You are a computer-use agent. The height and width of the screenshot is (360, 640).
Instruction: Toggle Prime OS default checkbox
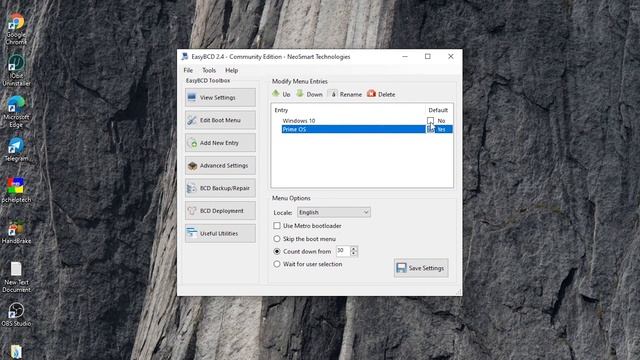(430, 129)
